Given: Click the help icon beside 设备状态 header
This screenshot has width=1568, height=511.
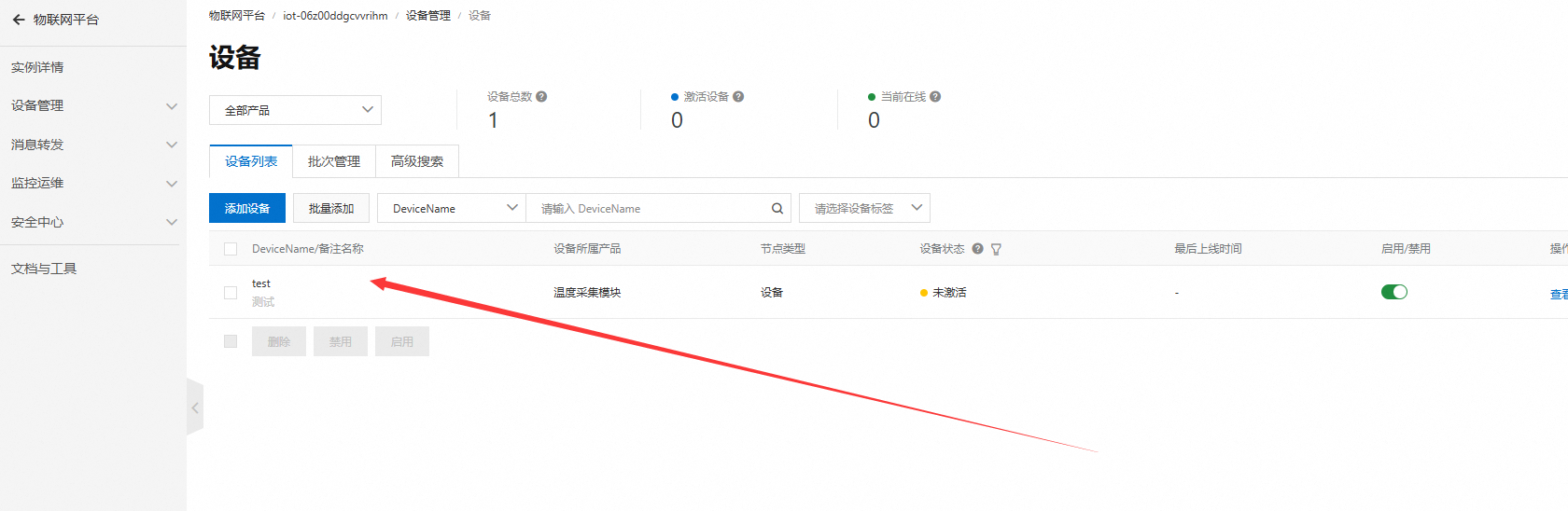Looking at the screenshot, I should (x=977, y=249).
